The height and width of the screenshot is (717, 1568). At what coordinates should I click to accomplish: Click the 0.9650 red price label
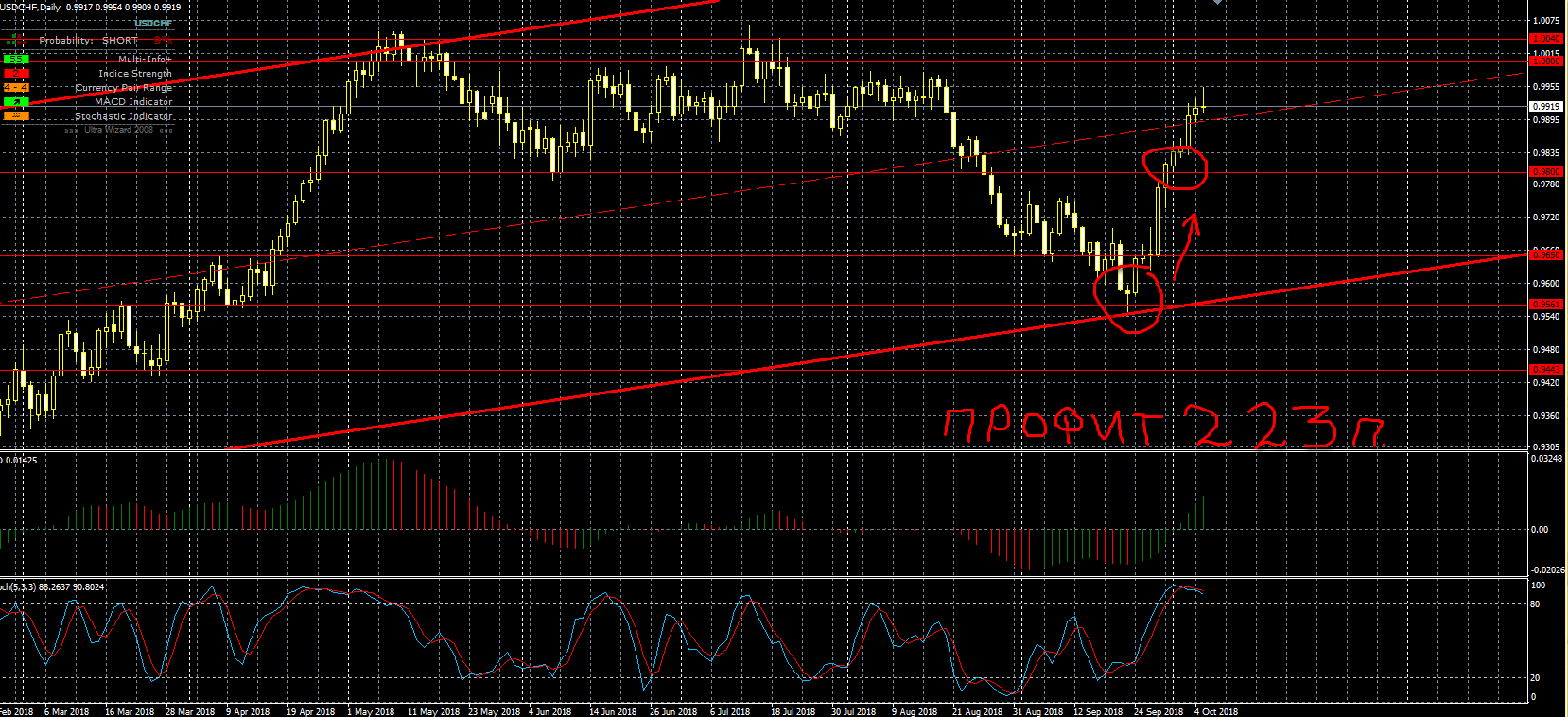[1546, 255]
